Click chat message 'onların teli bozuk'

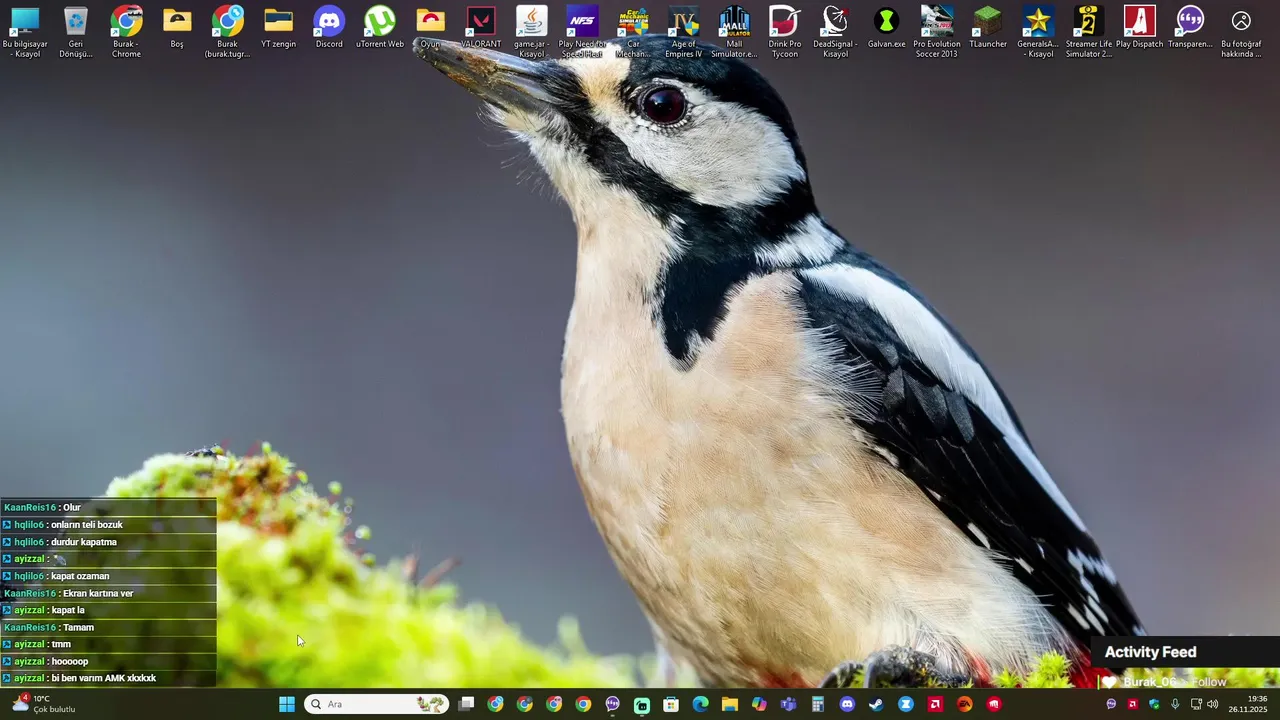point(86,525)
